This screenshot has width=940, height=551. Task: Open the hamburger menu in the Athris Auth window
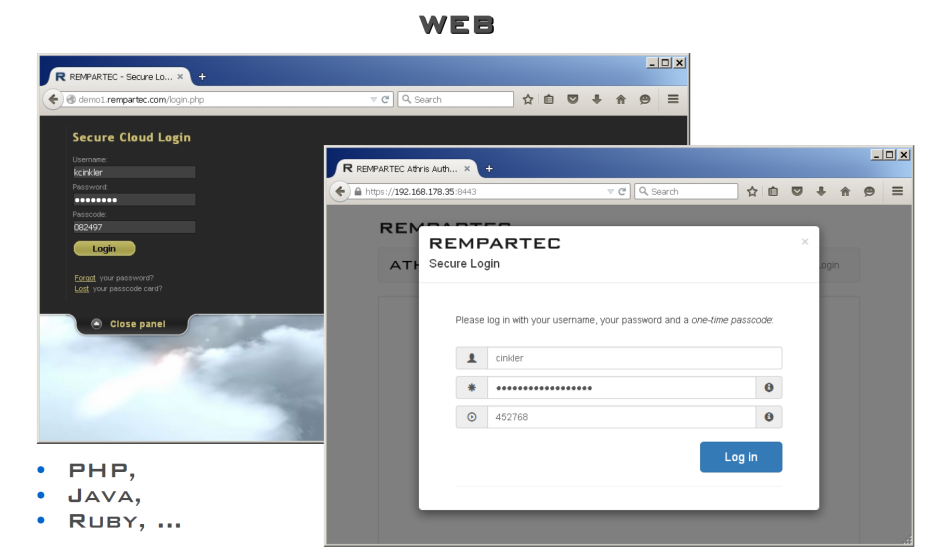(897, 191)
